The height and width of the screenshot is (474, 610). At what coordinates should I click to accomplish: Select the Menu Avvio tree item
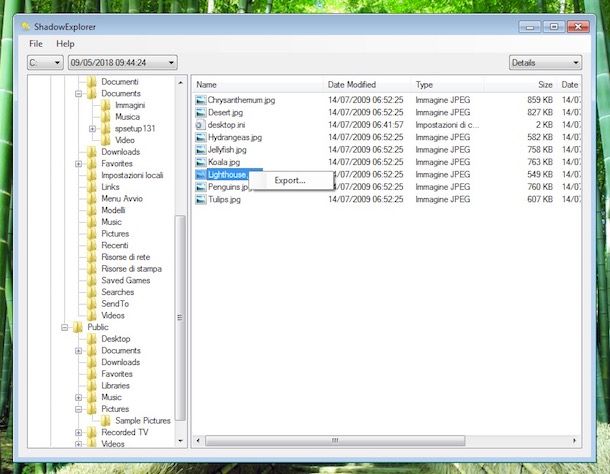click(x=122, y=198)
